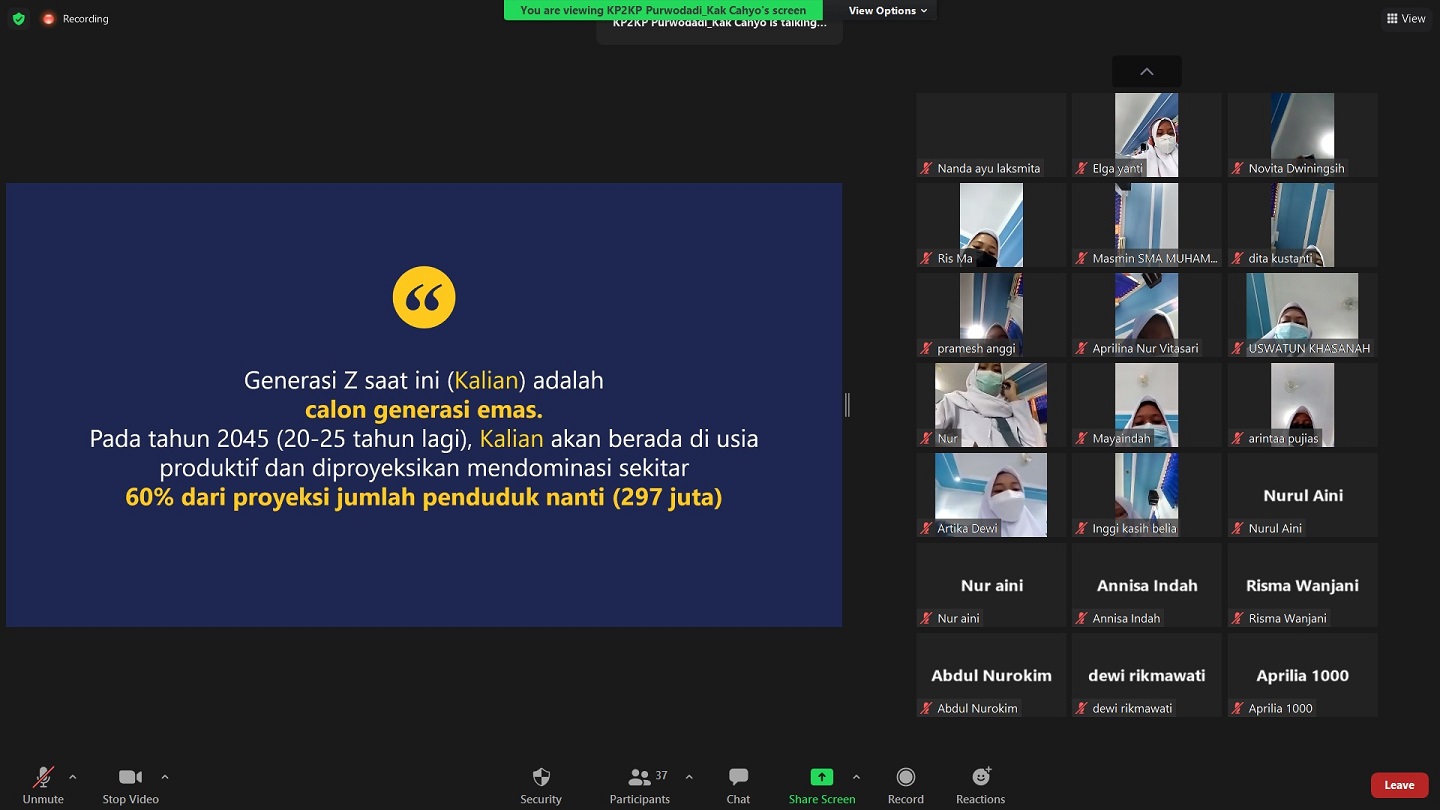This screenshot has width=1440, height=810.
Task: Open the share options arrow beside Share Screen
Action: [856, 777]
